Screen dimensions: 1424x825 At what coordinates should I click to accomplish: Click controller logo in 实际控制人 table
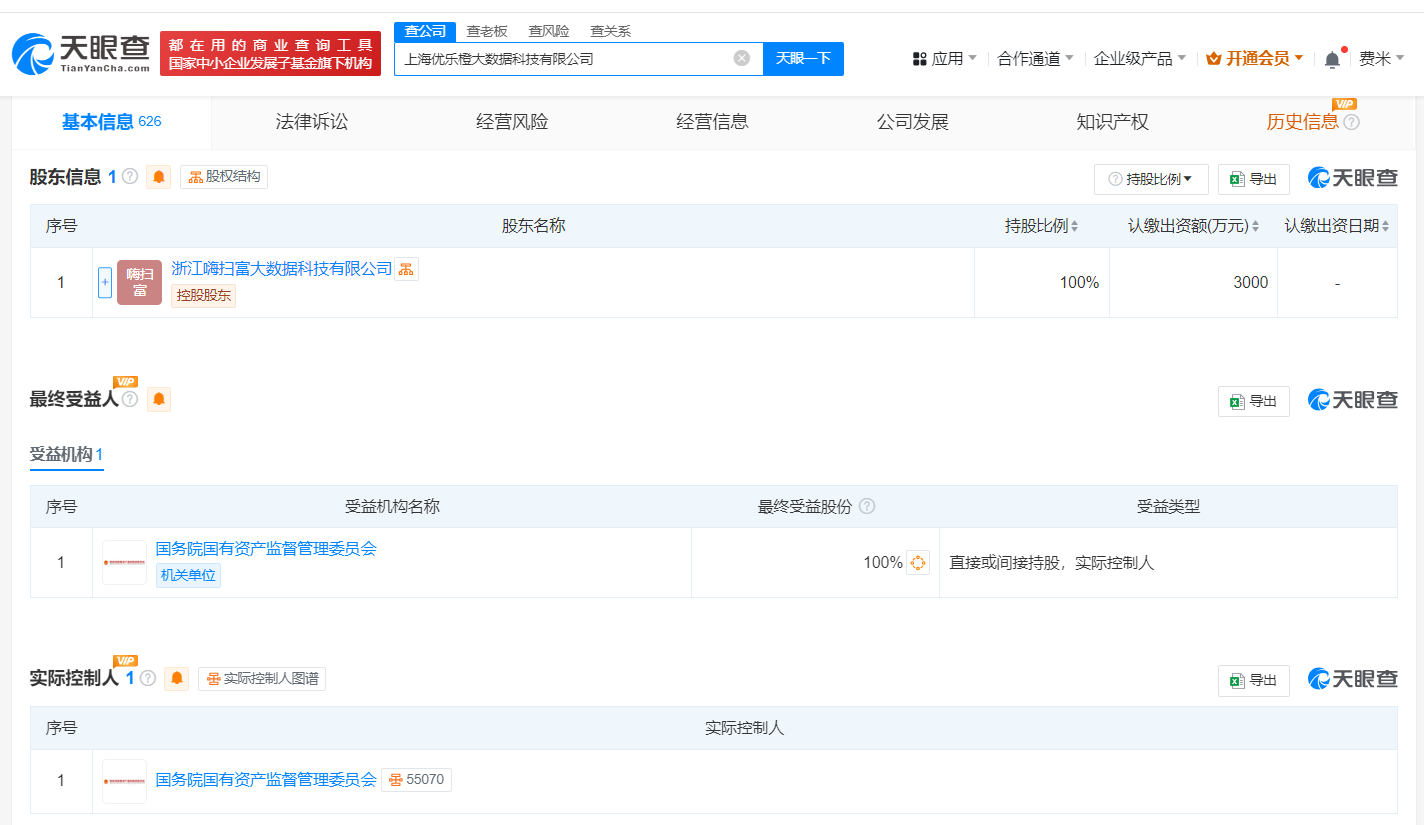pyautogui.click(x=124, y=781)
